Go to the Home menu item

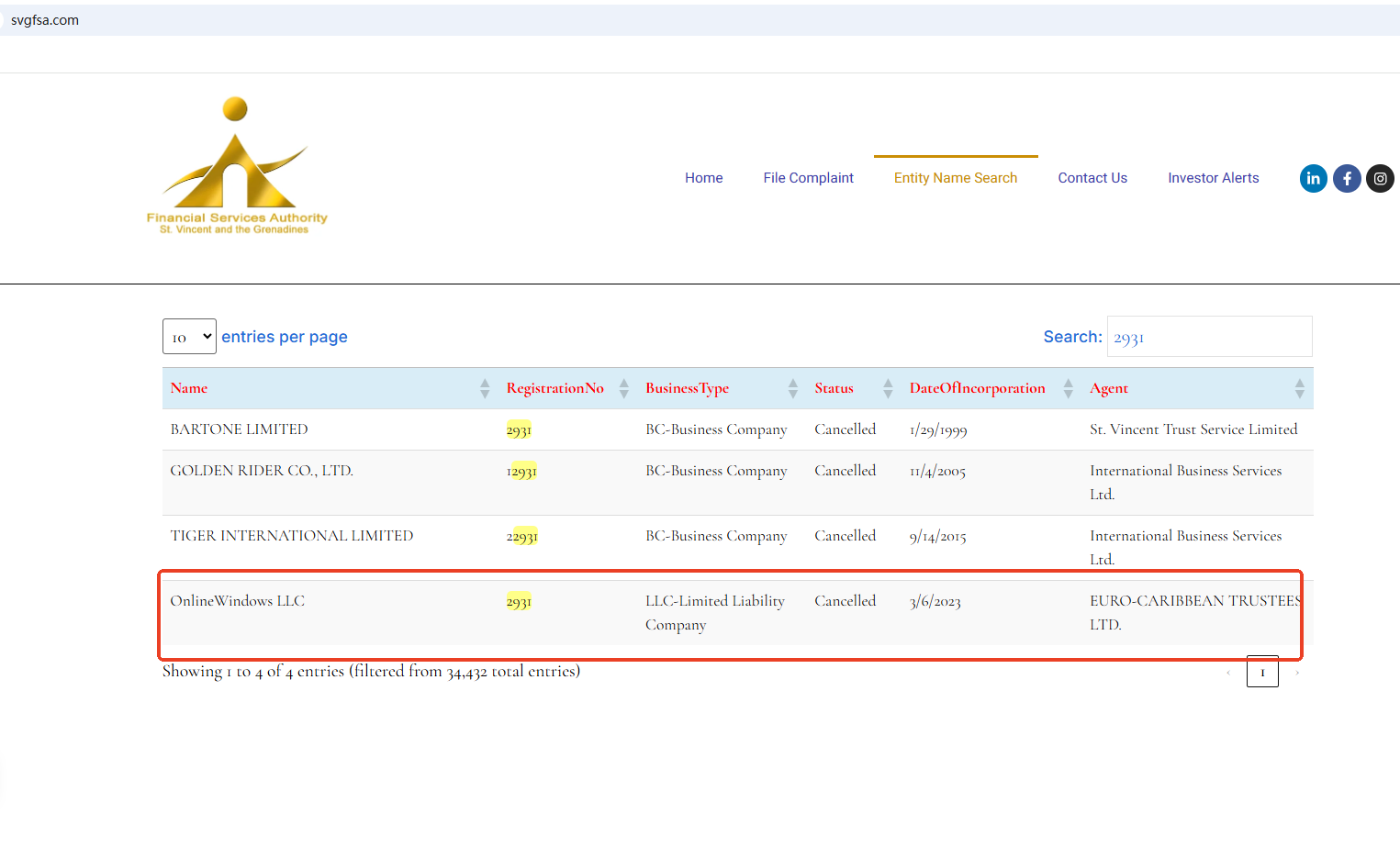click(x=703, y=178)
